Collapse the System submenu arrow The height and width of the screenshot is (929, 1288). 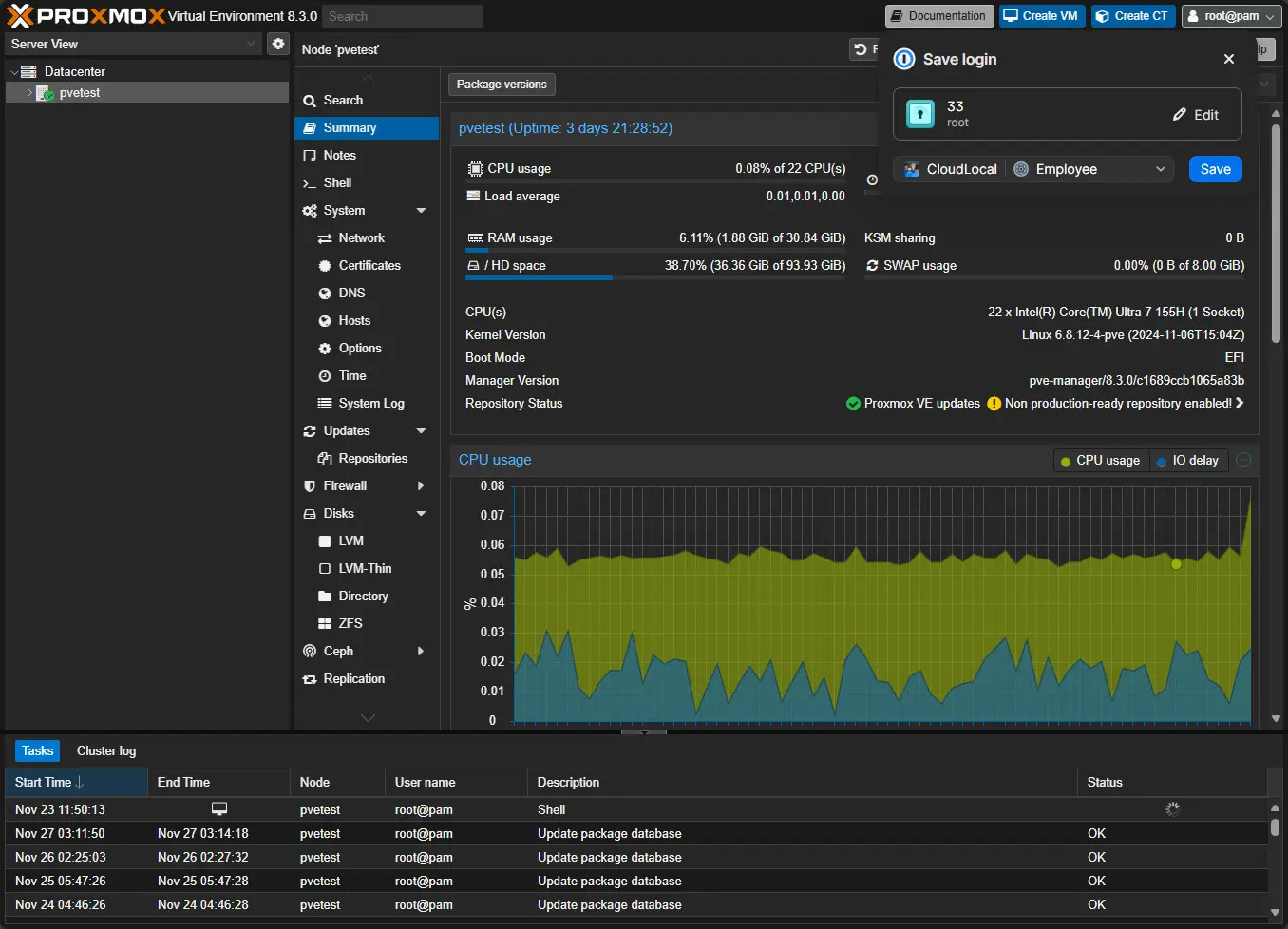421,211
